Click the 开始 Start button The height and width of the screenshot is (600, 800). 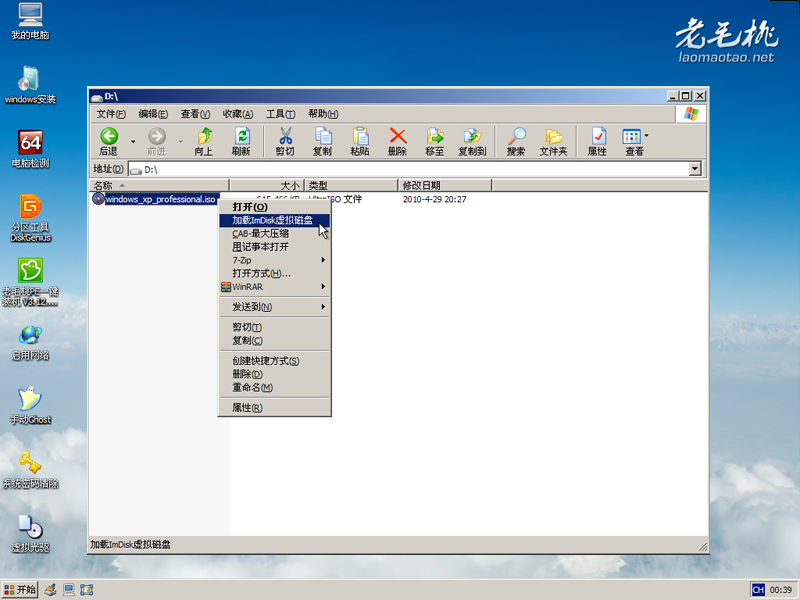[20, 590]
